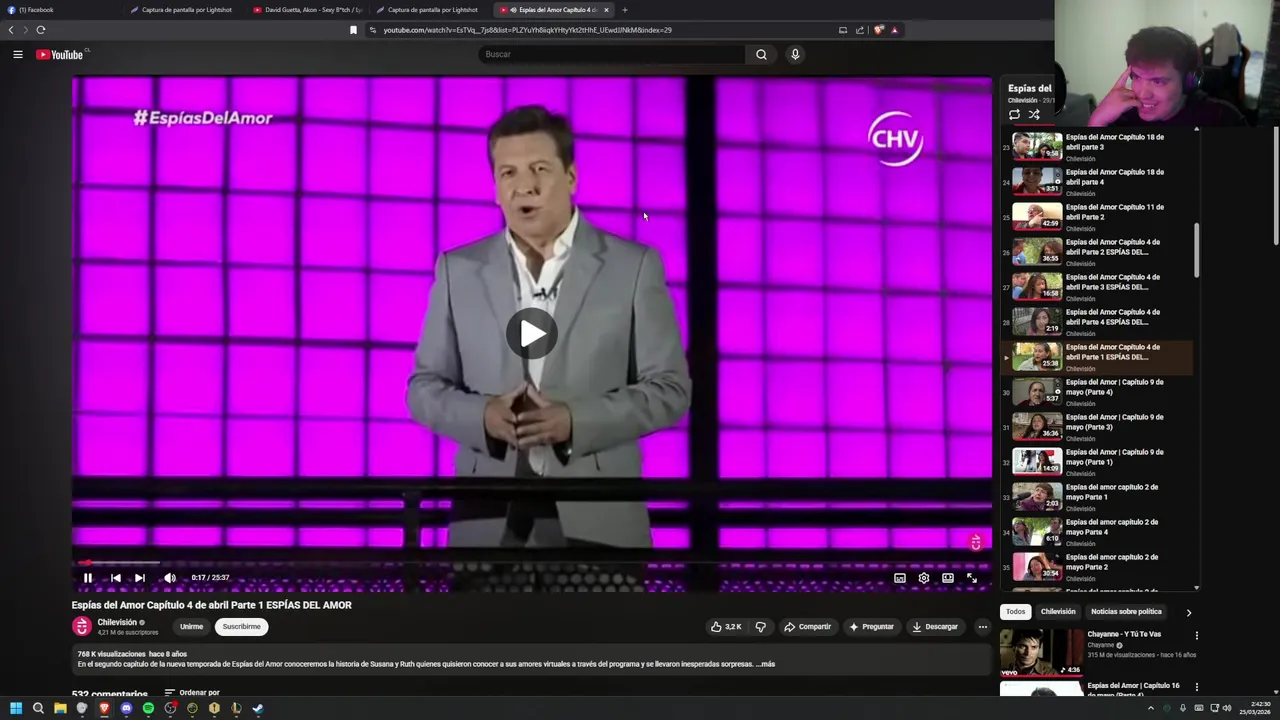1280x720 pixels.
Task: Seek on the red video progress bar
Action: coord(531,563)
